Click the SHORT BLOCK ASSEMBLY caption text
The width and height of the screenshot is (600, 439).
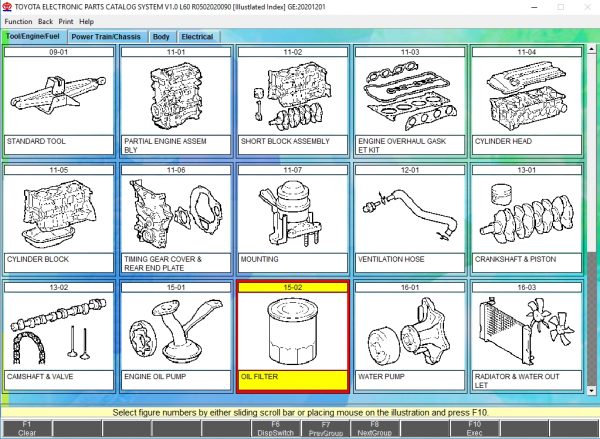(x=285, y=141)
